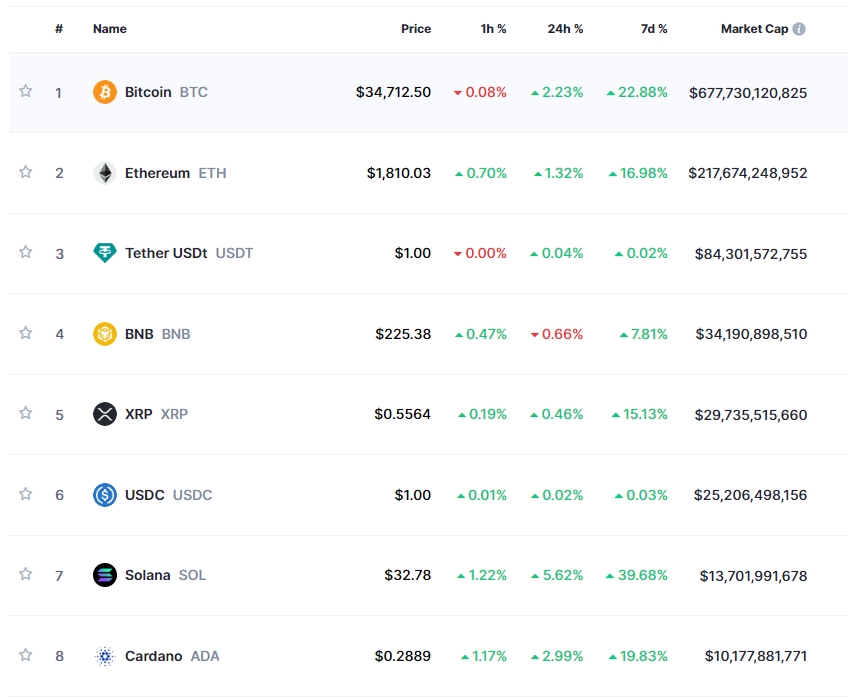Open the Tether USDt name link
This screenshot has height=699, width=848.
click(166, 253)
